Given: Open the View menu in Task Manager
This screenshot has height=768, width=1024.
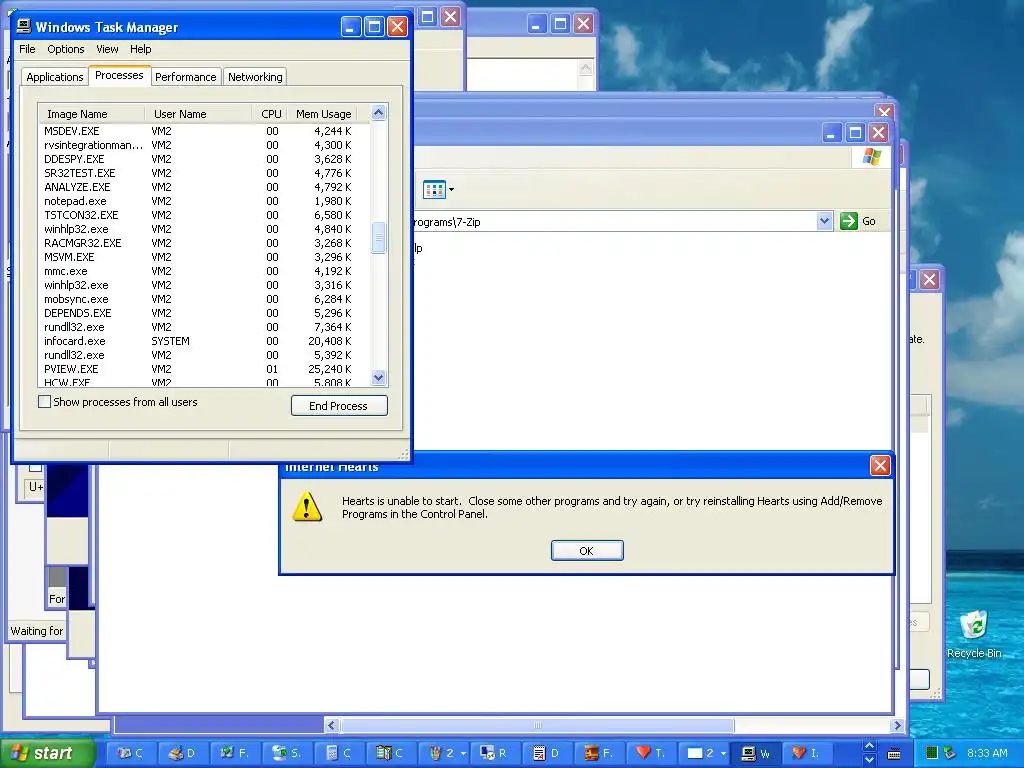Looking at the screenshot, I should 107,49.
